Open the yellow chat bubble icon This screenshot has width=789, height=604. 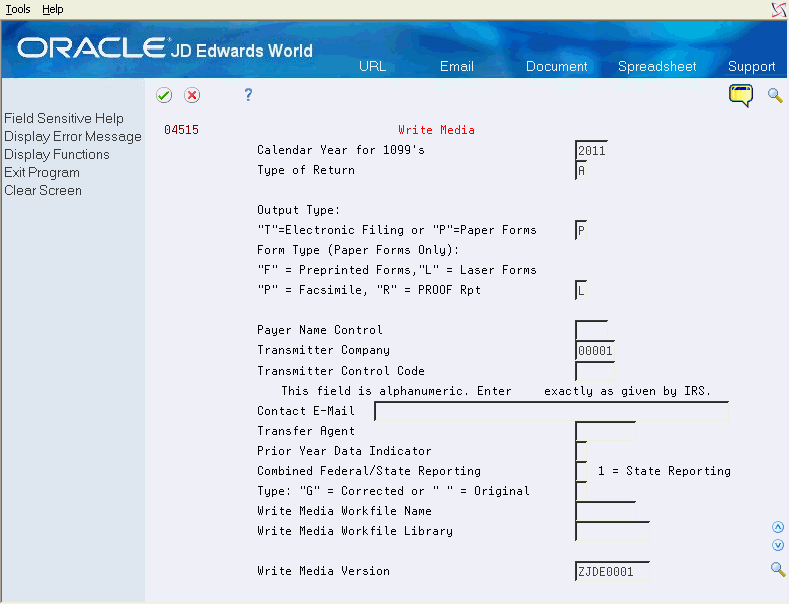point(741,95)
